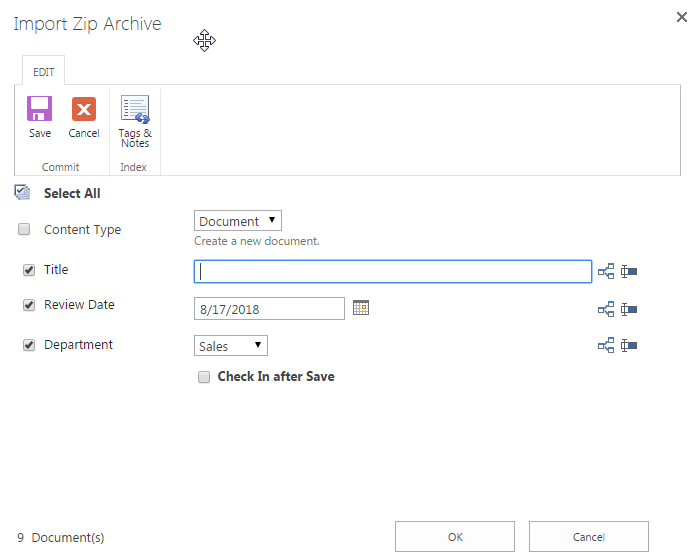Click the Review Date text field

pos(269,309)
